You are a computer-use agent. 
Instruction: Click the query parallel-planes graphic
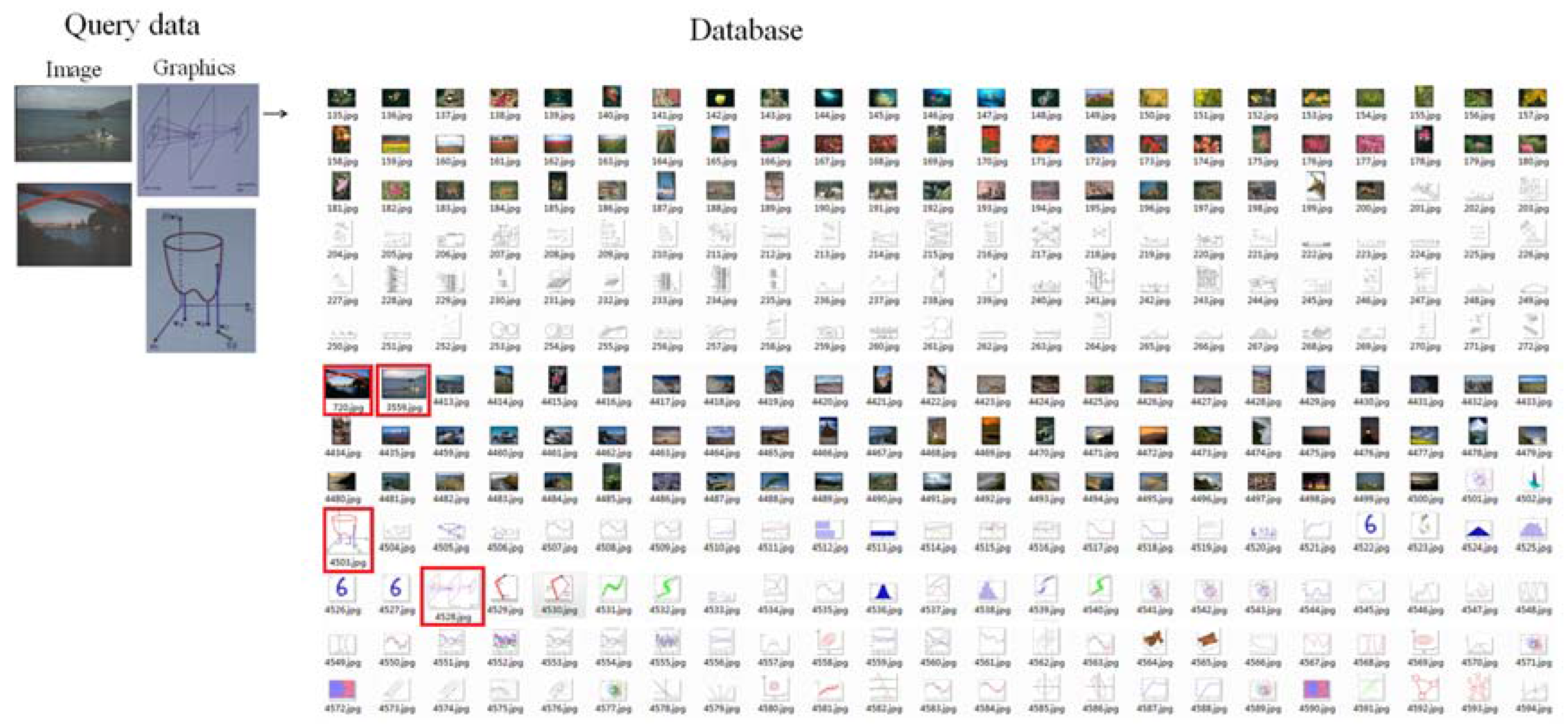[198, 140]
